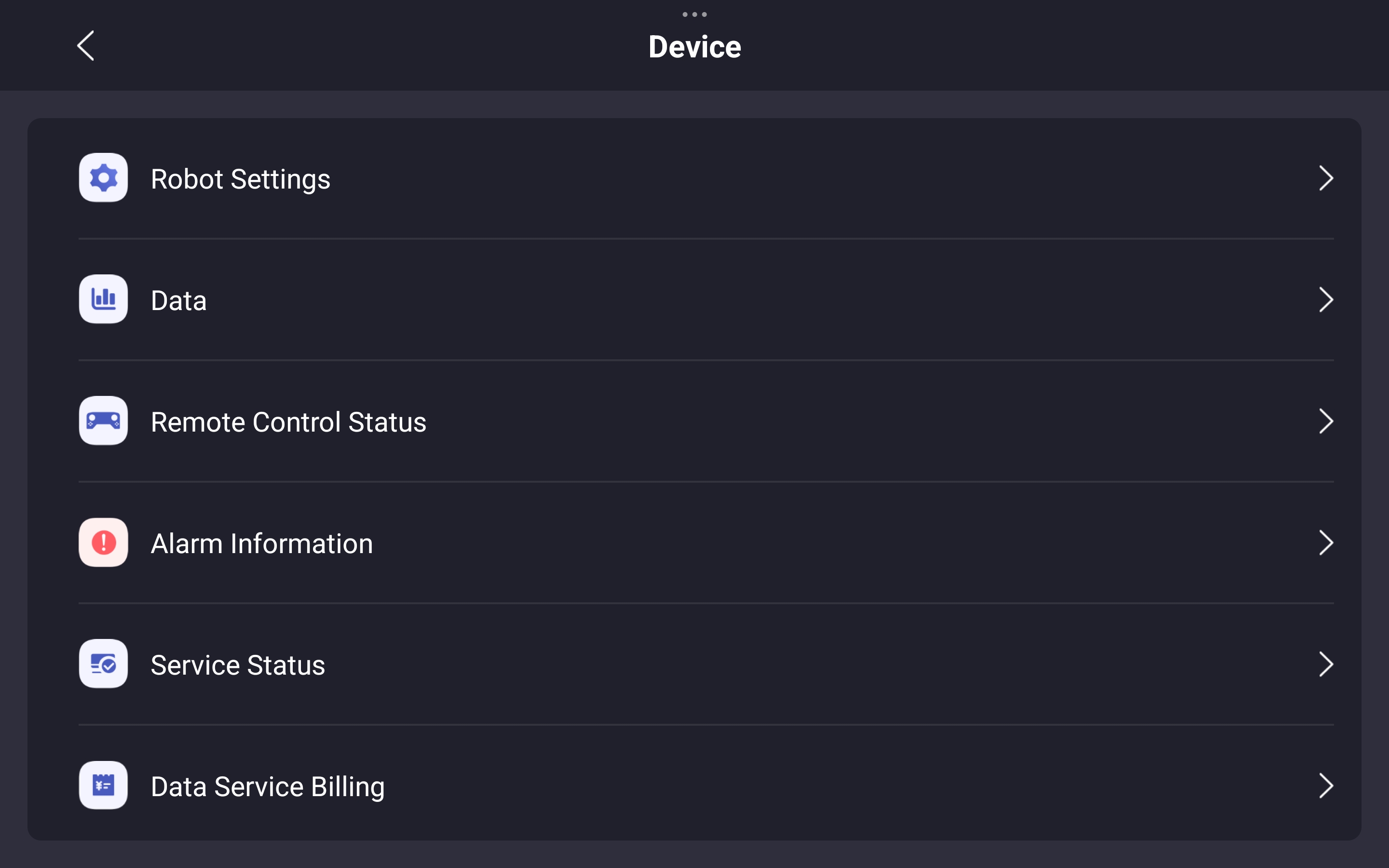Expand Service Status chevron arrow
The image size is (1389, 868).
1326,664
